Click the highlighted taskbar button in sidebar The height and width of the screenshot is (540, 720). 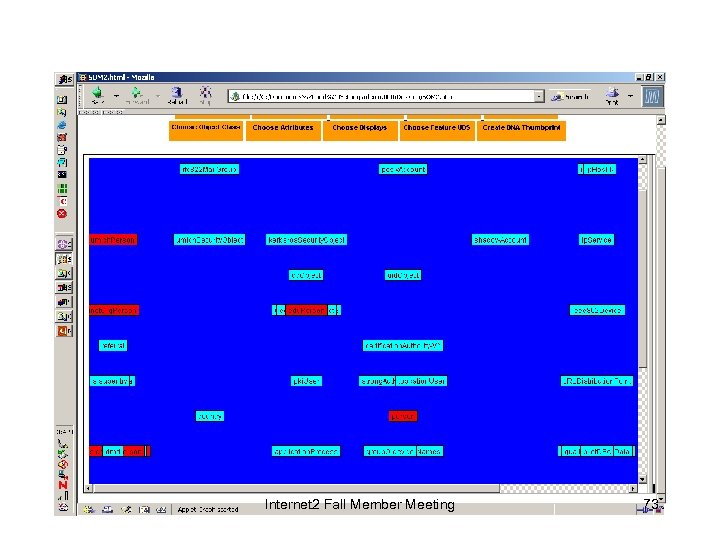64,259
